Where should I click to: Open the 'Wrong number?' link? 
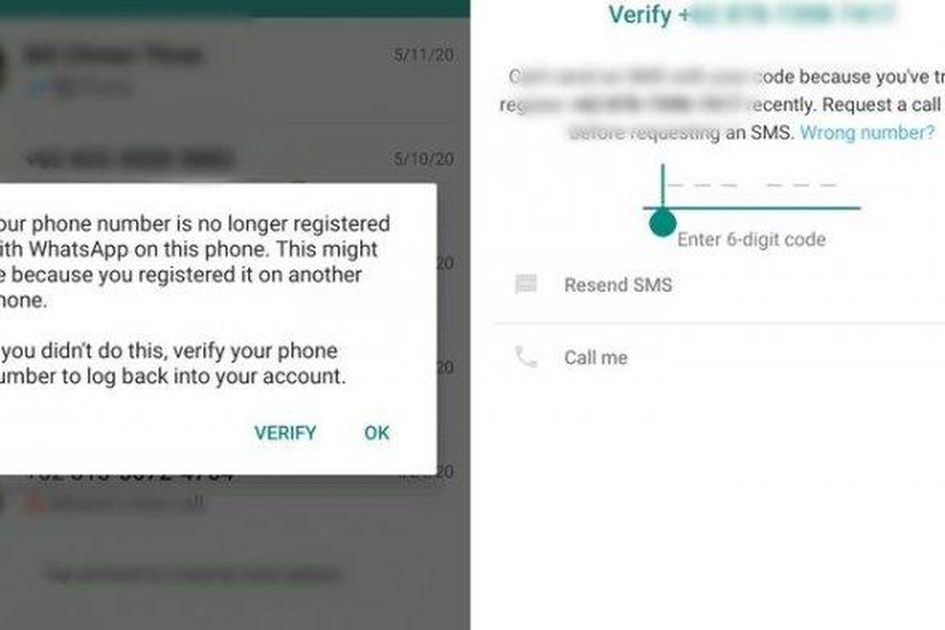(867, 132)
